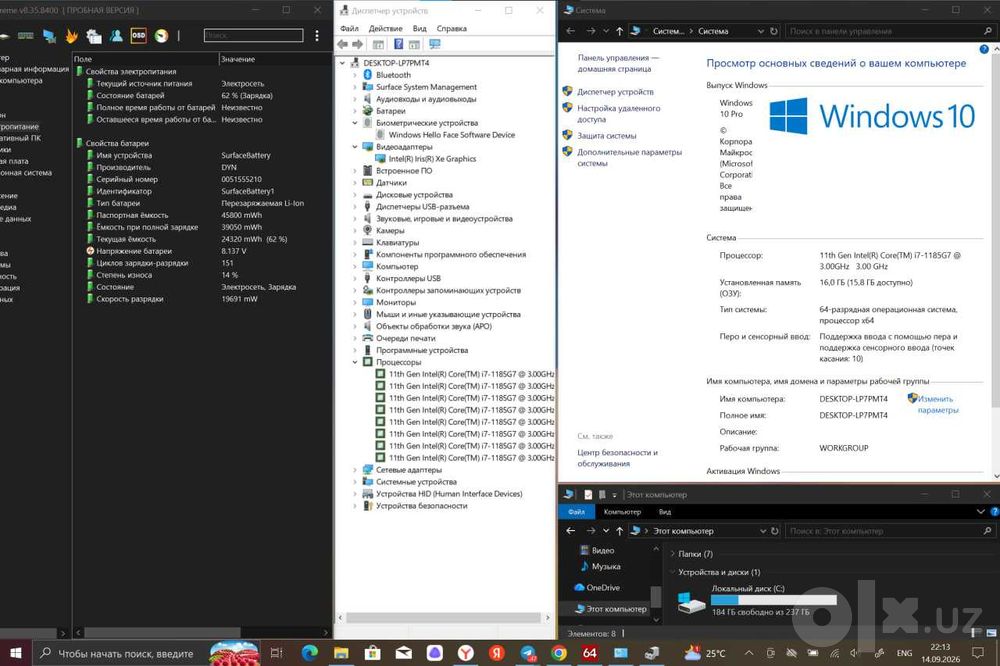
Task: Open the Вид menu in Device Manager
Action: (x=420, y=29)
